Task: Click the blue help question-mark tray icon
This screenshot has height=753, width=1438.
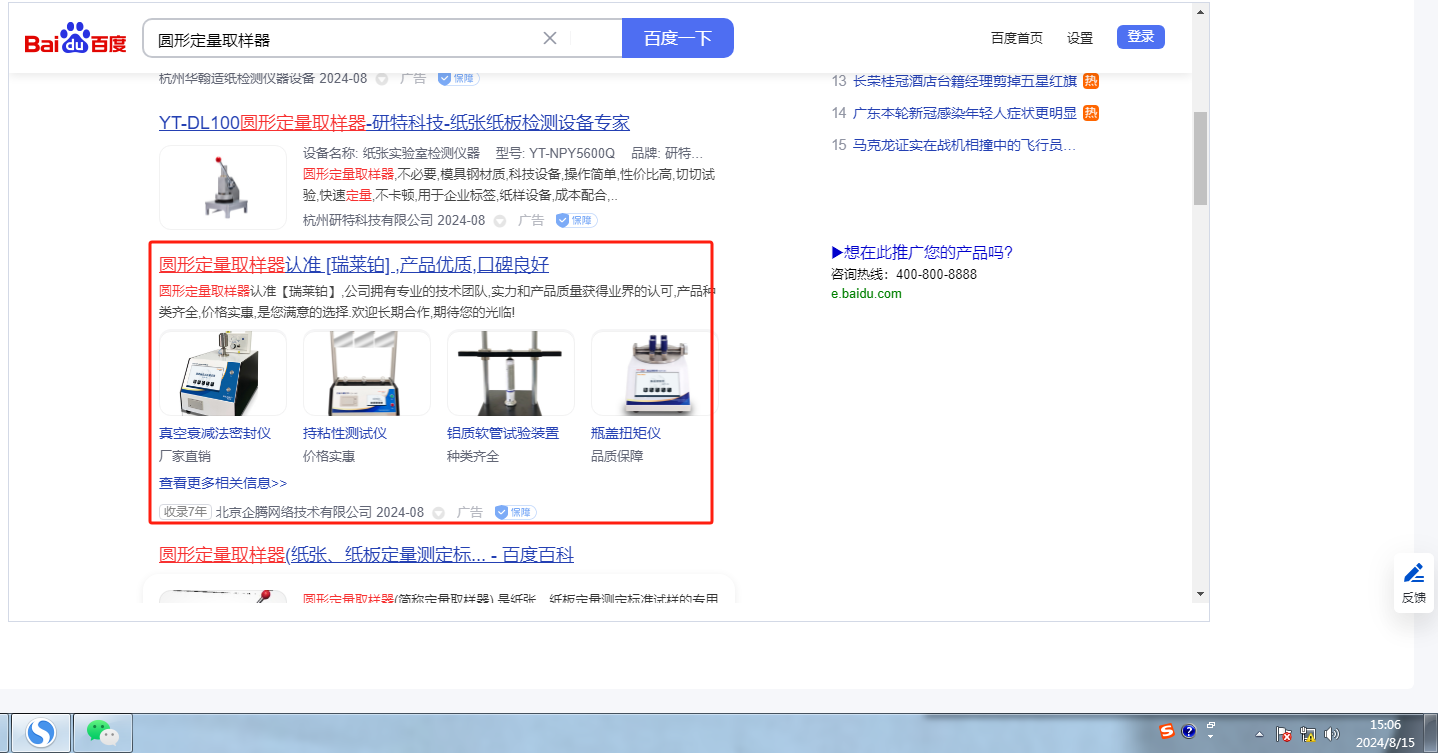Action: pos(1189,731)
